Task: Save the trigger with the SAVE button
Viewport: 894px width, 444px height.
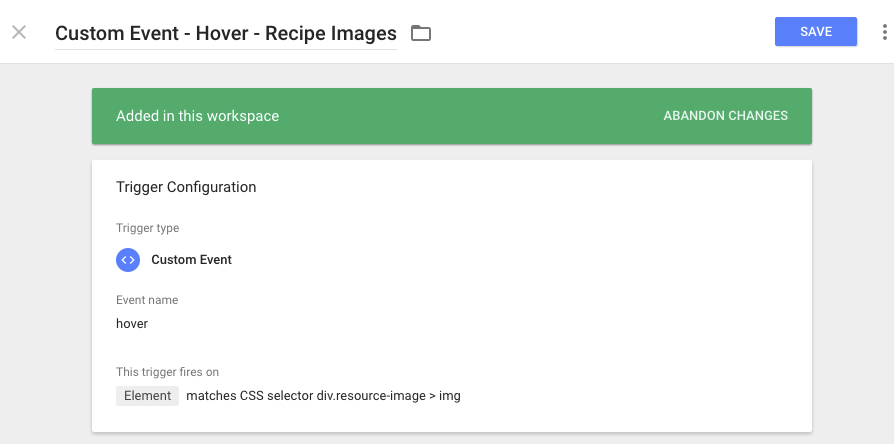Action: pos(816,31)
